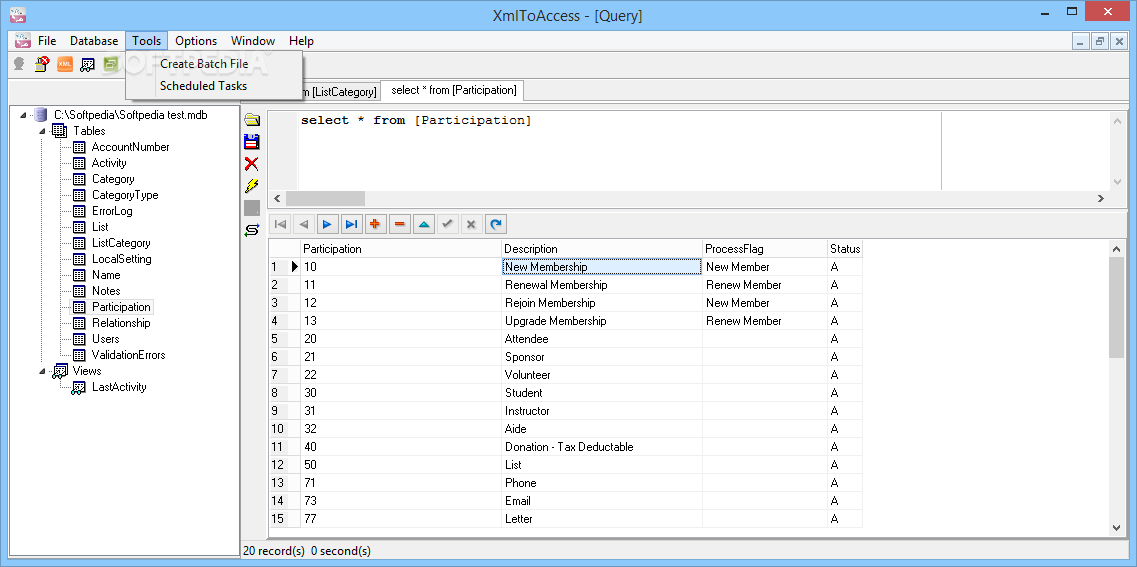
Task: Open the Options menu
Action: pyautogui.click(x=196, y=41)
